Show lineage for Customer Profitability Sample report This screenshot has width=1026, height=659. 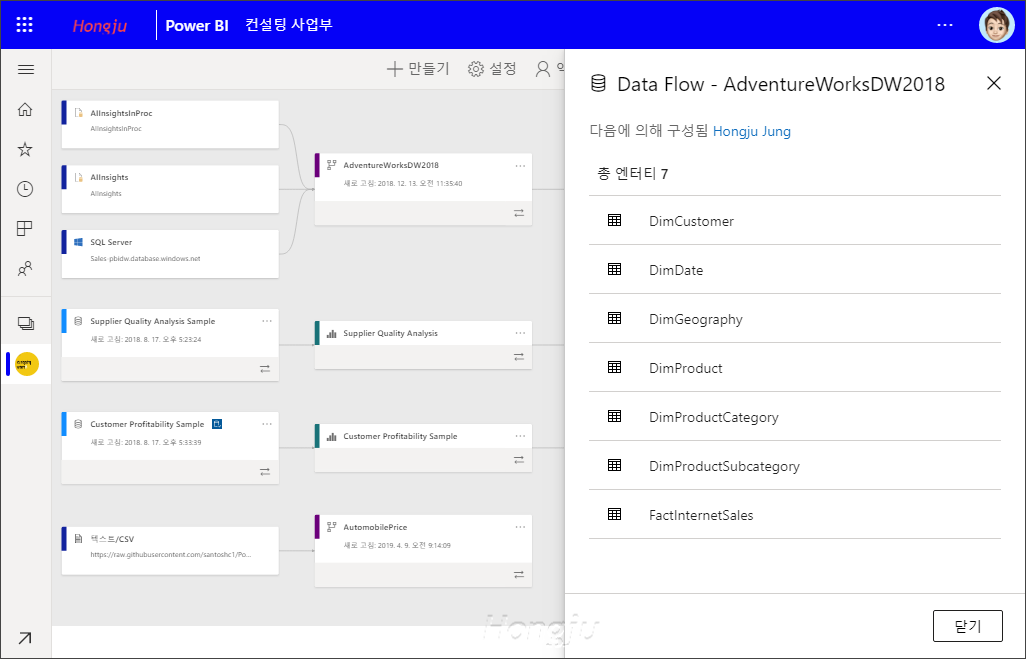pyautogui.click(x=519, y=460)
